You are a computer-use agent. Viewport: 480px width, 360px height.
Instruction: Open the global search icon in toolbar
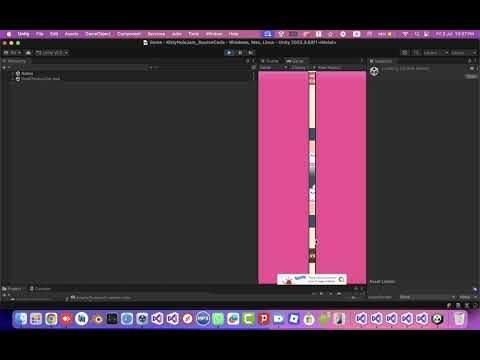point(416,53)
